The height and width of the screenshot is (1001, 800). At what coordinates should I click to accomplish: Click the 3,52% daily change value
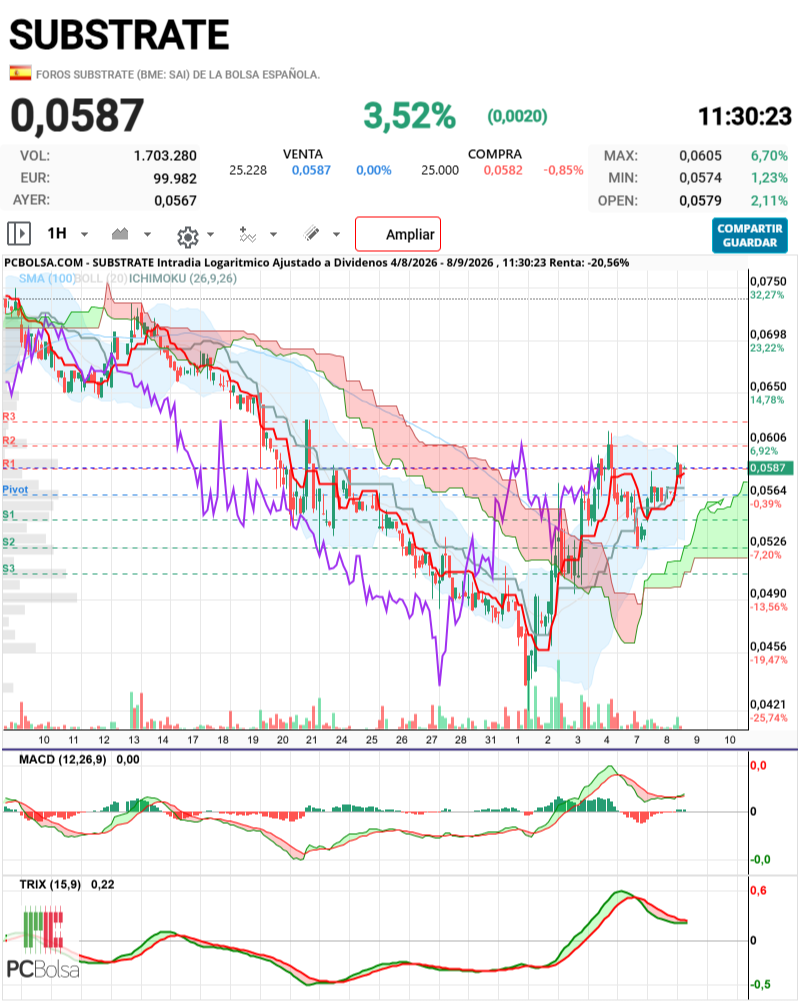pos(410,116)
